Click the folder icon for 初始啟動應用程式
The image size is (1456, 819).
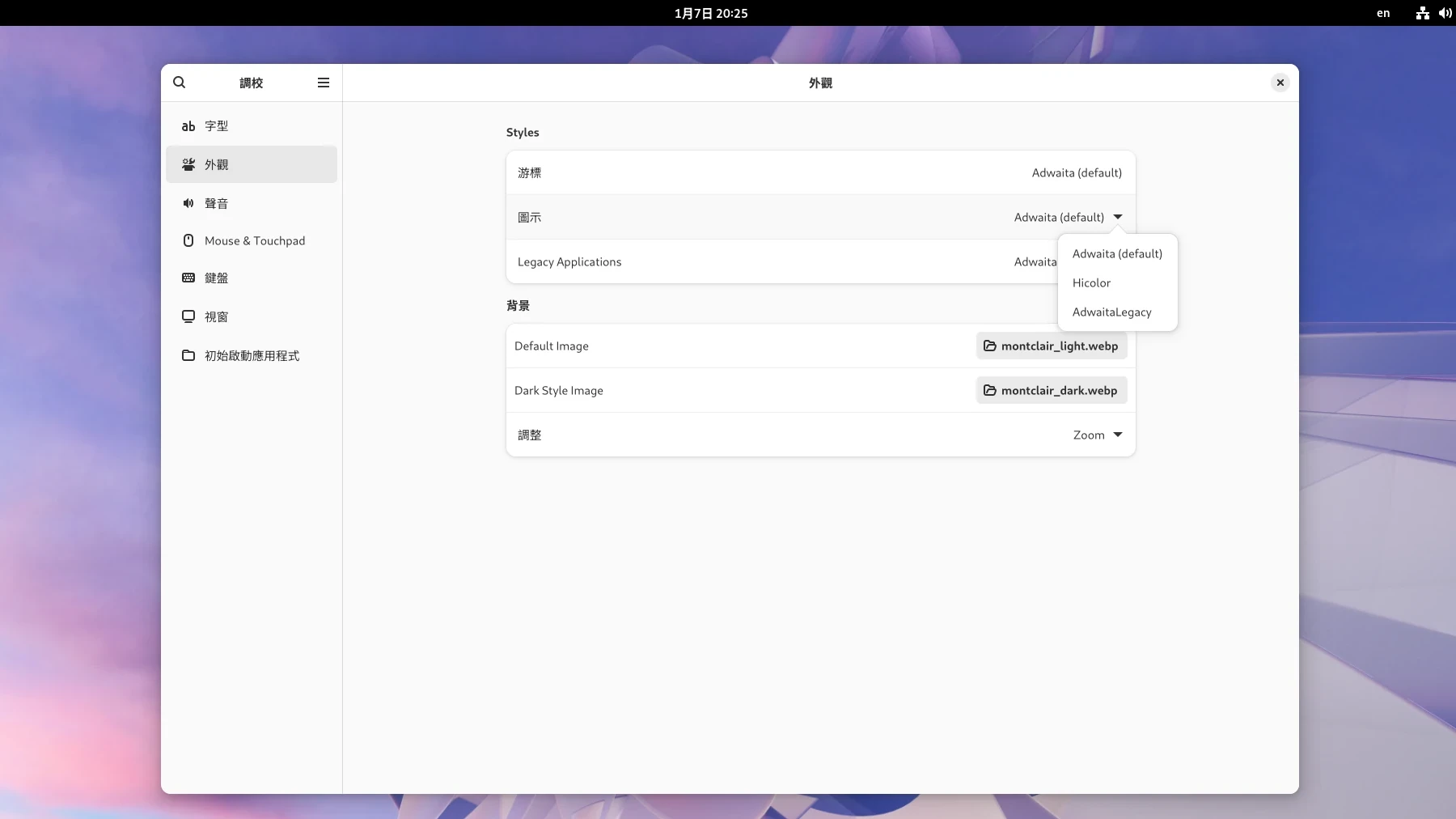tap(188, 355)
